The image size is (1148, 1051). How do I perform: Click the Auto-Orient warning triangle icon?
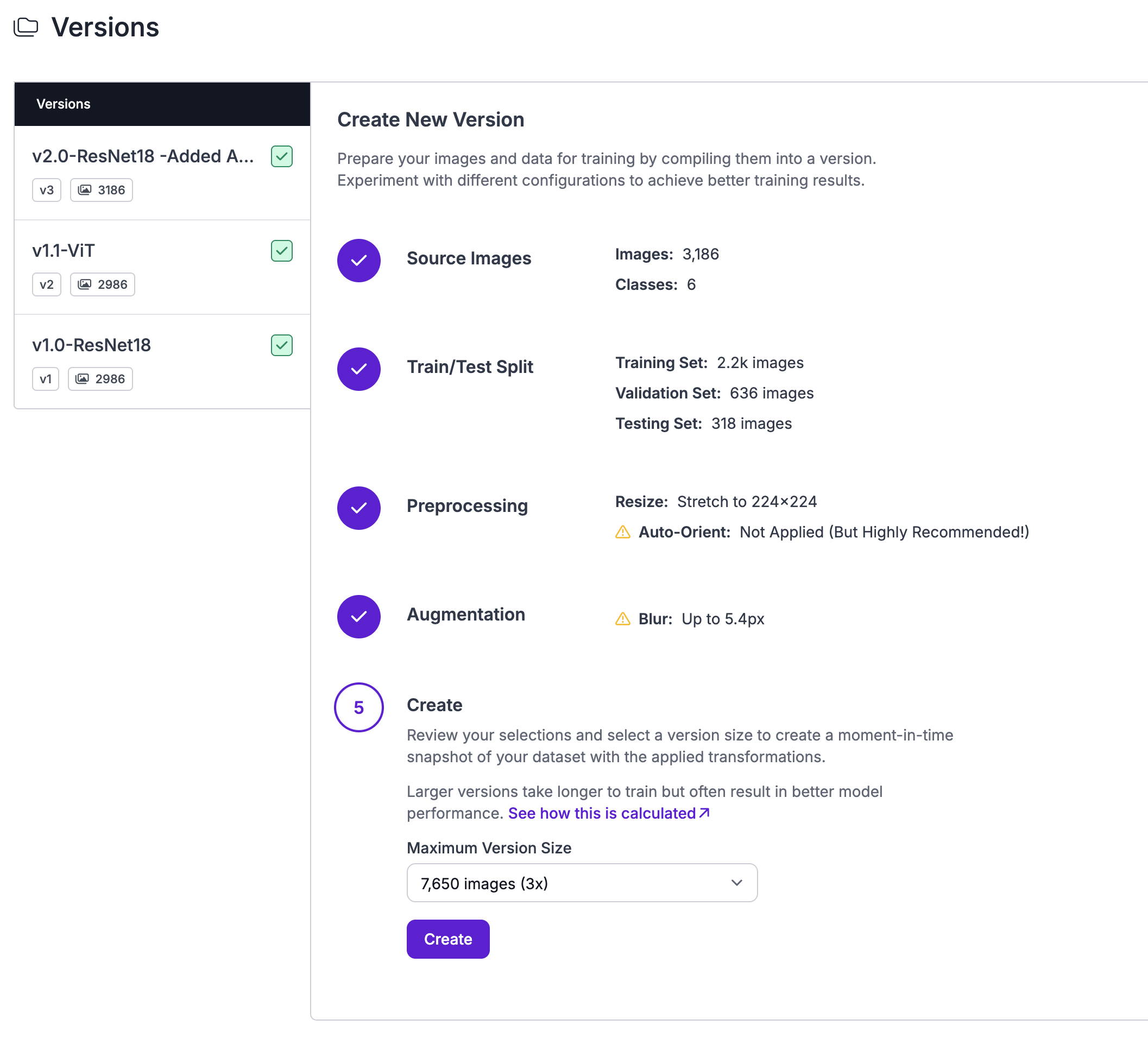click(623, 532)
